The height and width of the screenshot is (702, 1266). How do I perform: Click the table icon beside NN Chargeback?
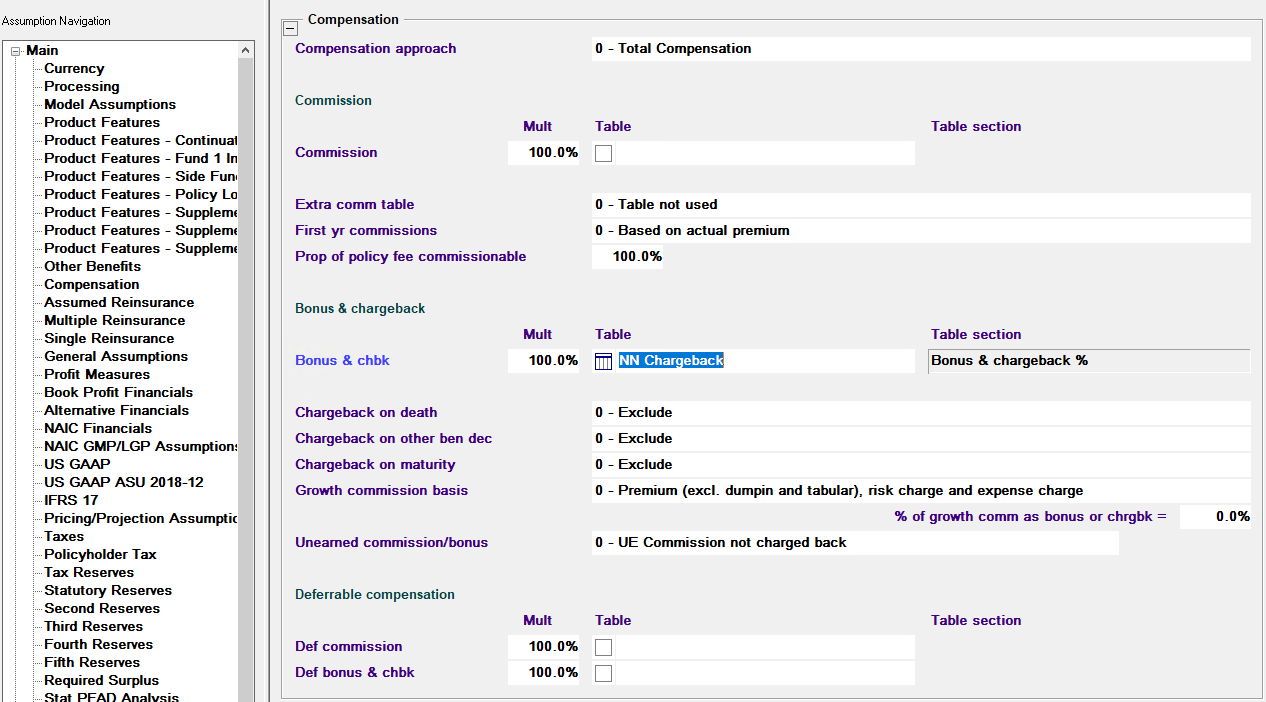pos(603,361)
